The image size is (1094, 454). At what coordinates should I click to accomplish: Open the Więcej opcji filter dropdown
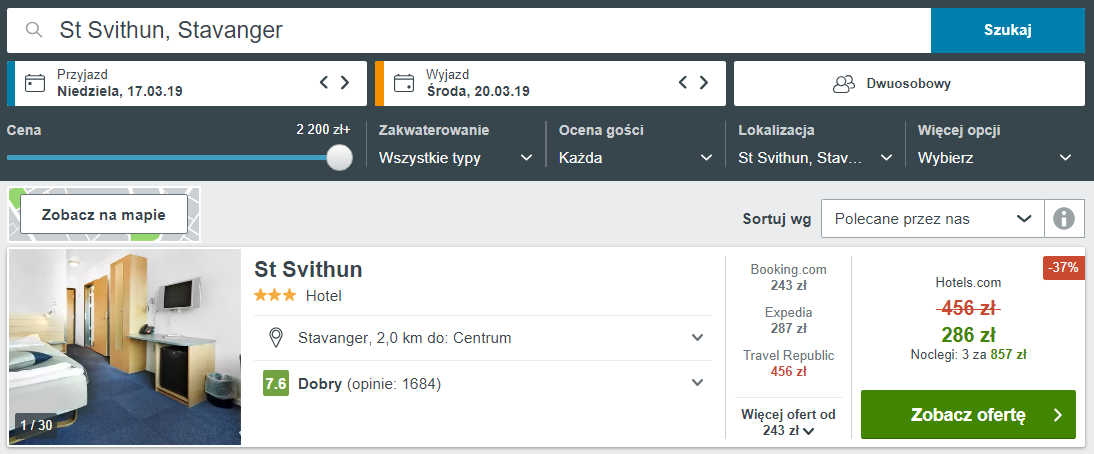coord(995,157)
